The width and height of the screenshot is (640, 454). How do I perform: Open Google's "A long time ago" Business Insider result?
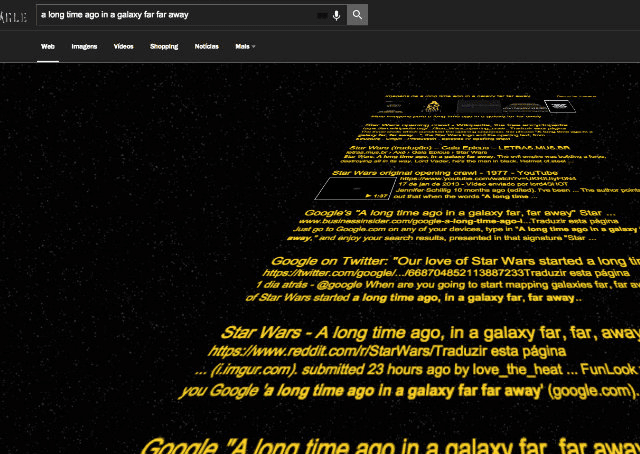(x=460, y=213)
